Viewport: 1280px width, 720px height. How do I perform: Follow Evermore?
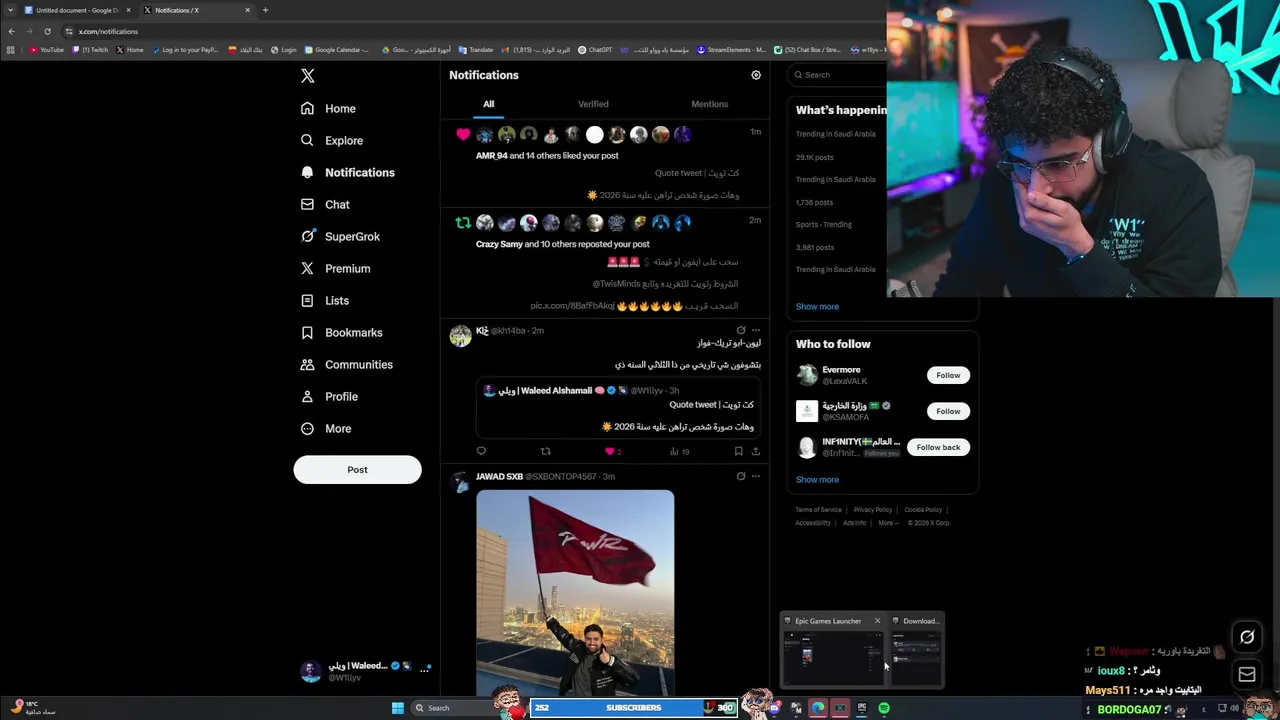948,375
